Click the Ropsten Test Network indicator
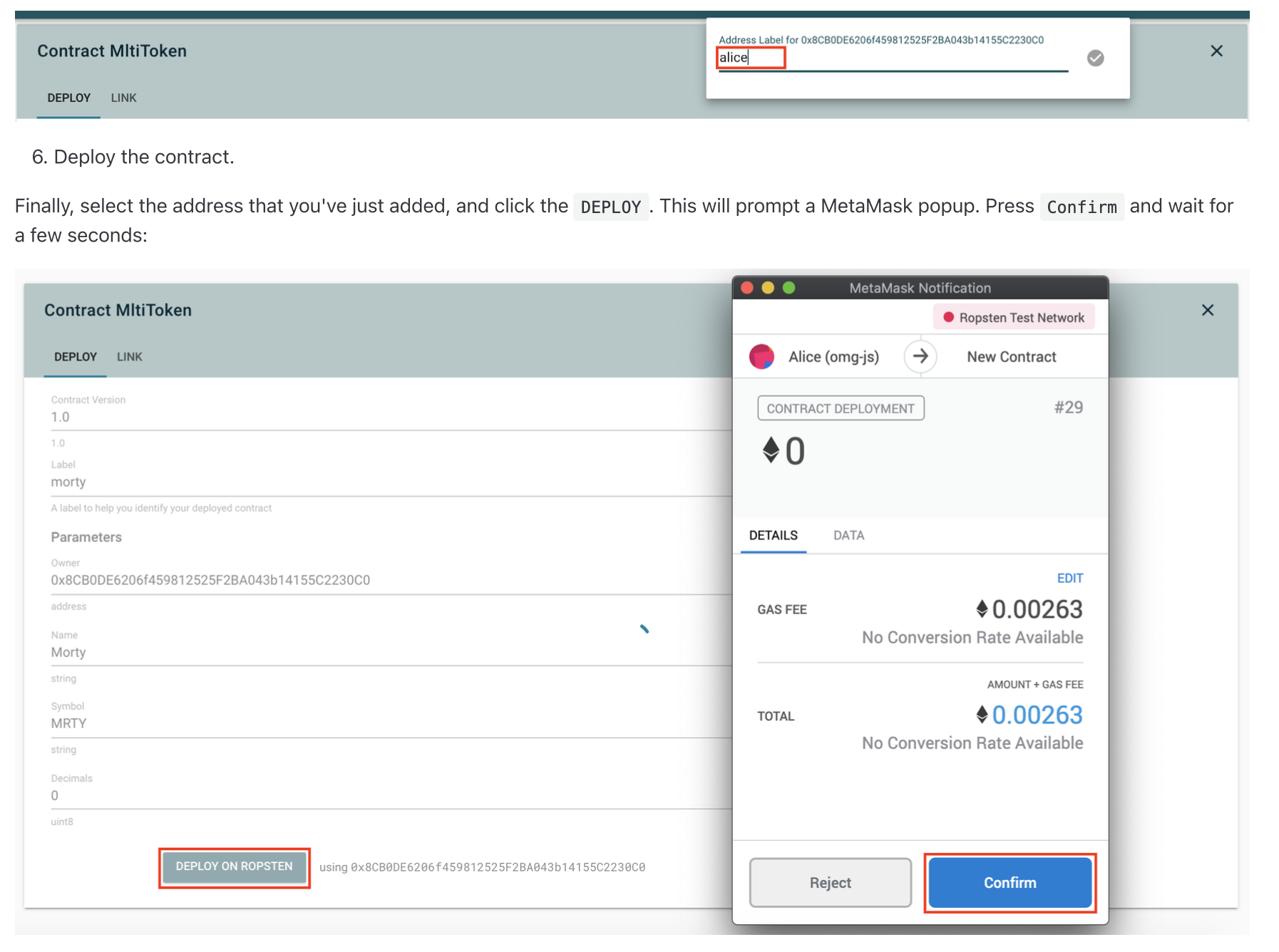The height and width of the screenshot is (952, 1279). coord(1014,317)
